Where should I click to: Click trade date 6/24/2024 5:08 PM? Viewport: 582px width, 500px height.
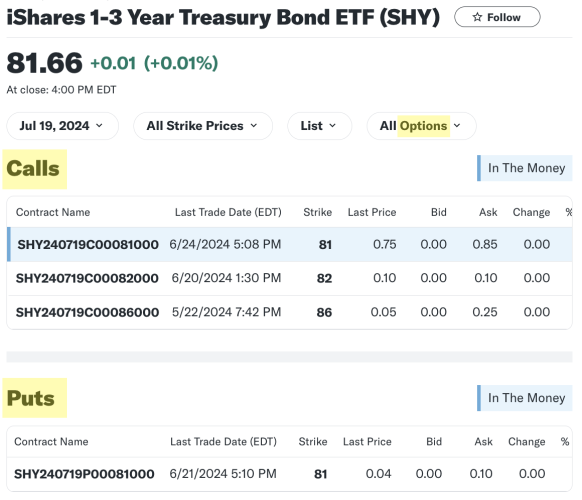point(225,244)
